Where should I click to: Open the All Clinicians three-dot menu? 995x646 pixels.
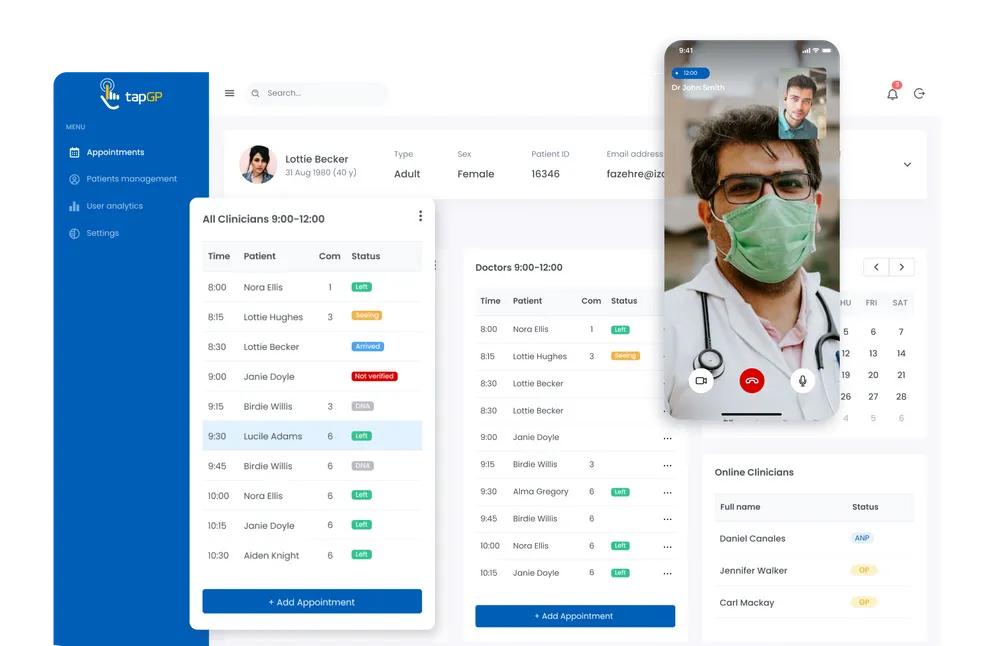click(420, 216)
